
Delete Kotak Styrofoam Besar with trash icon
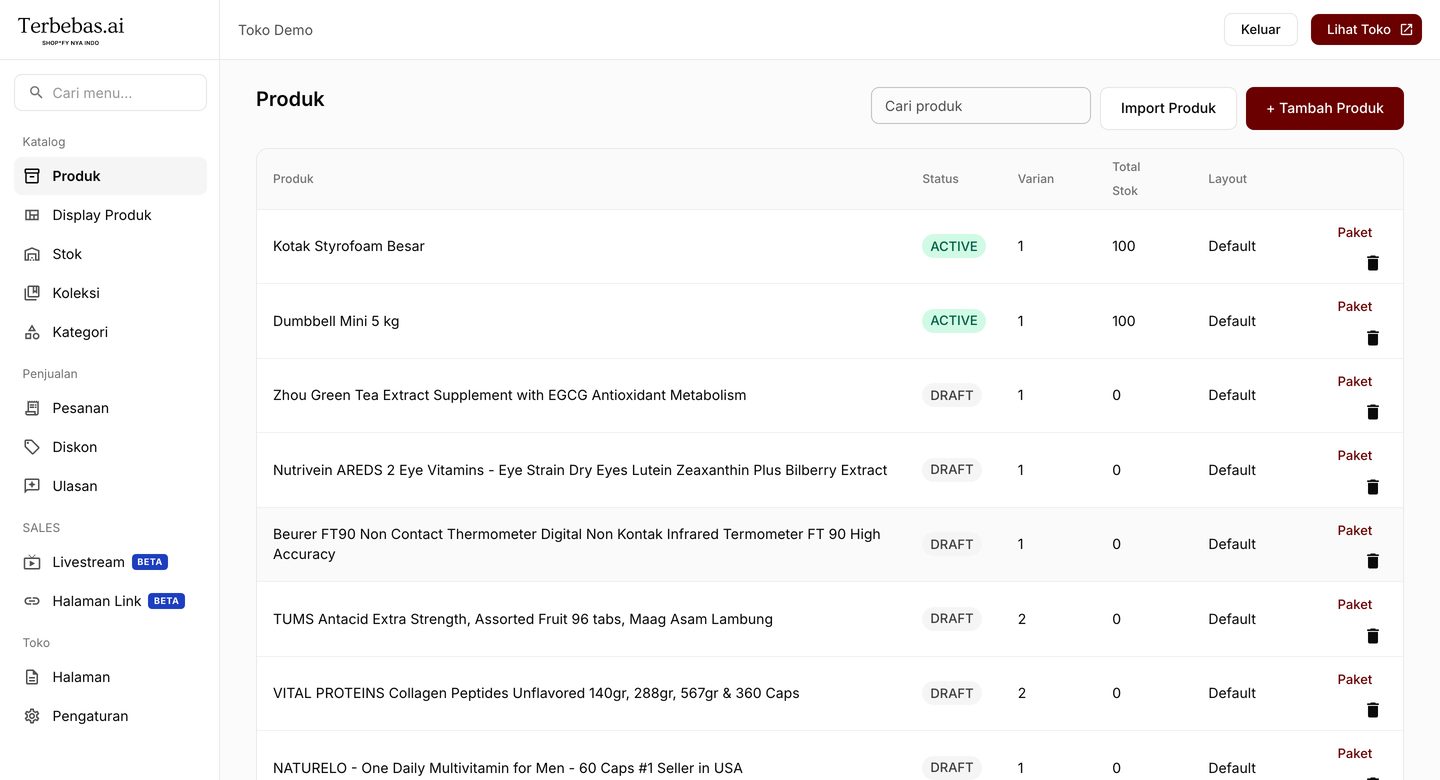(x=1373, y=263)
